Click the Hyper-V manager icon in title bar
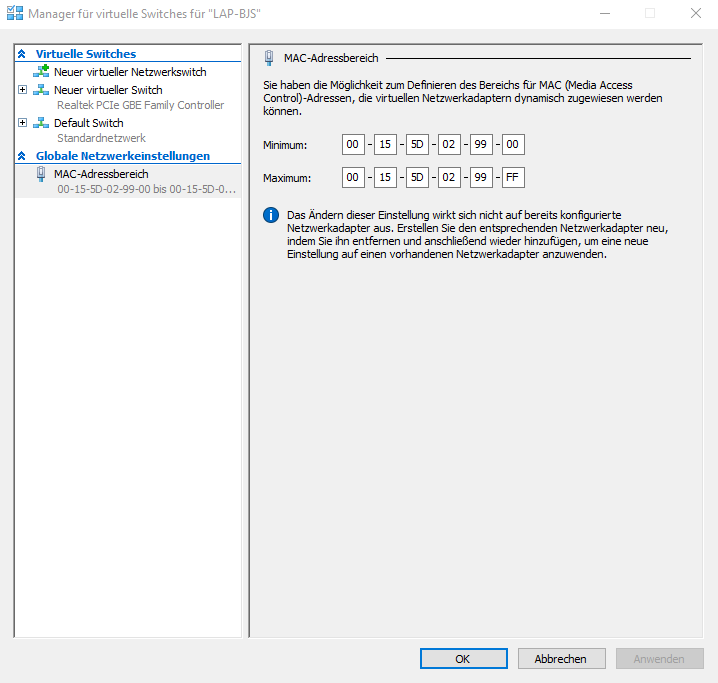Viewport: 718px width, 683px height. pos(15,14)
